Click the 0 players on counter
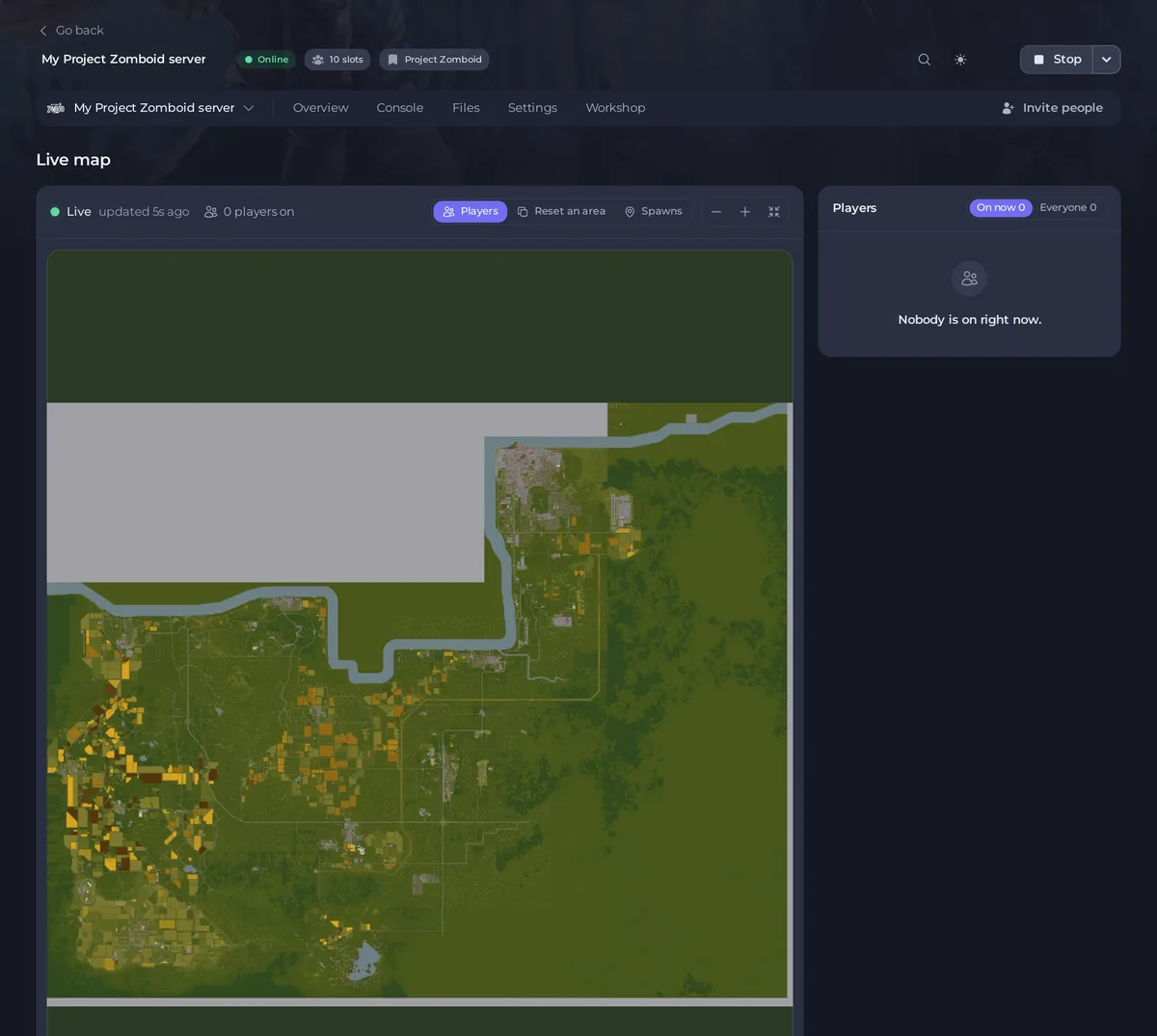This screenshot has width=1157, height=1036. pos(250,212)
